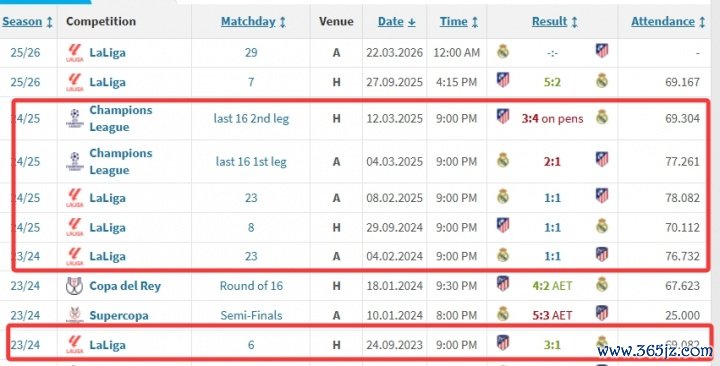Click the Supercopa Semi-Finals matchday link

coord(251,315)
